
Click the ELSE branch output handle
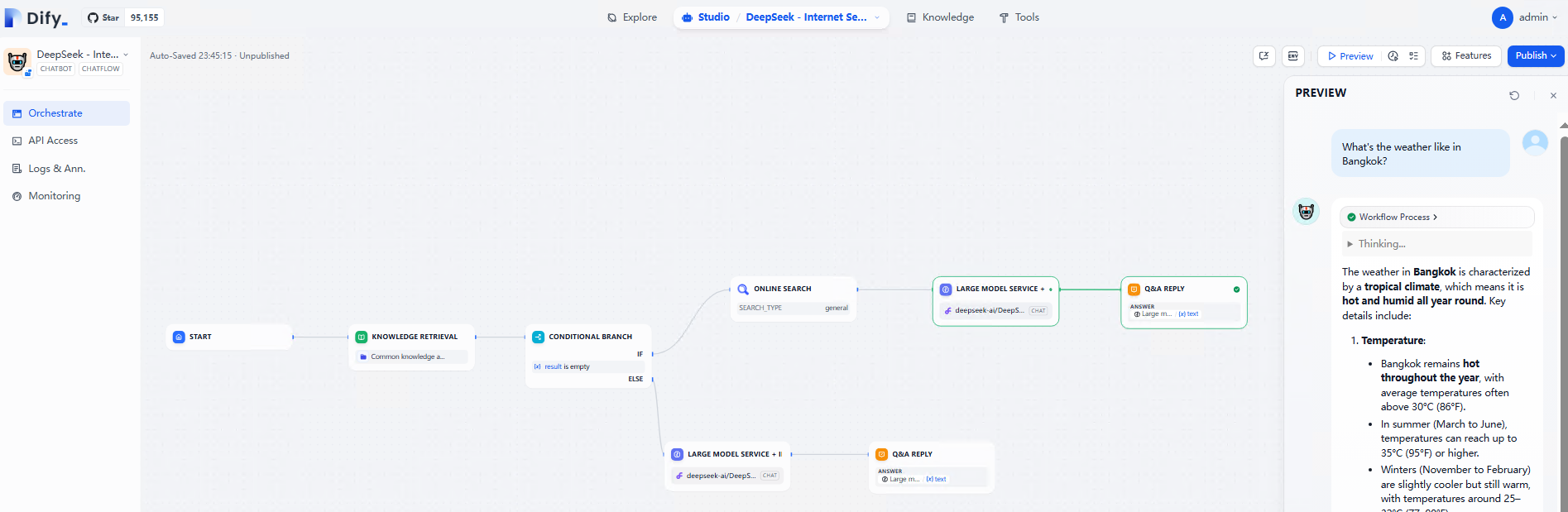pos(652,379)
